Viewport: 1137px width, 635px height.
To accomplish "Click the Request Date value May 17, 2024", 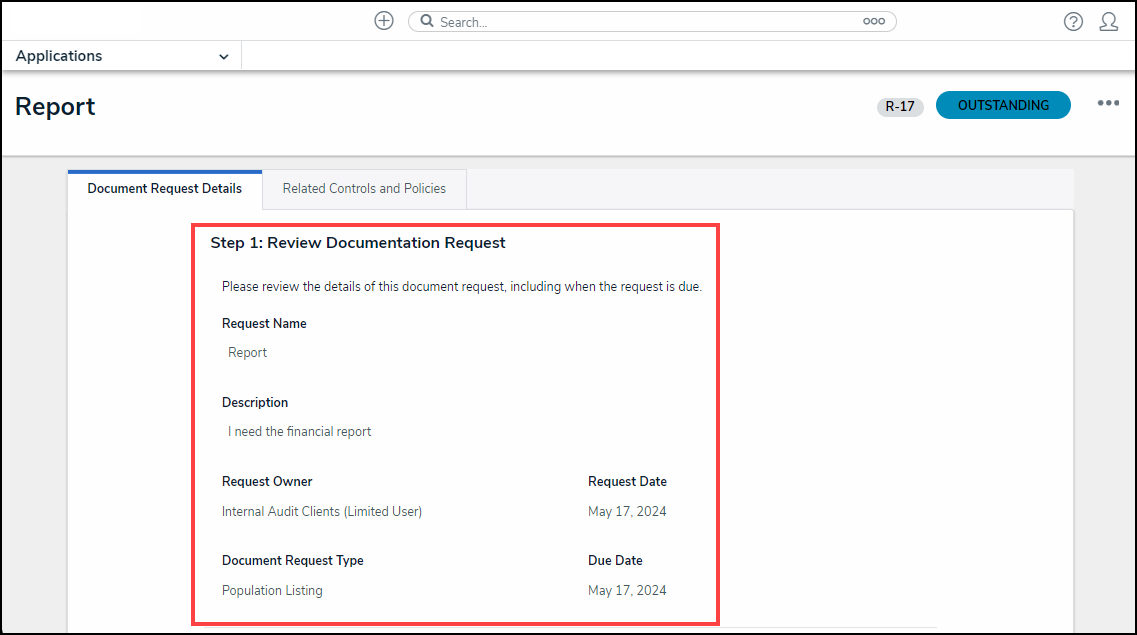I will coord(627,511).
